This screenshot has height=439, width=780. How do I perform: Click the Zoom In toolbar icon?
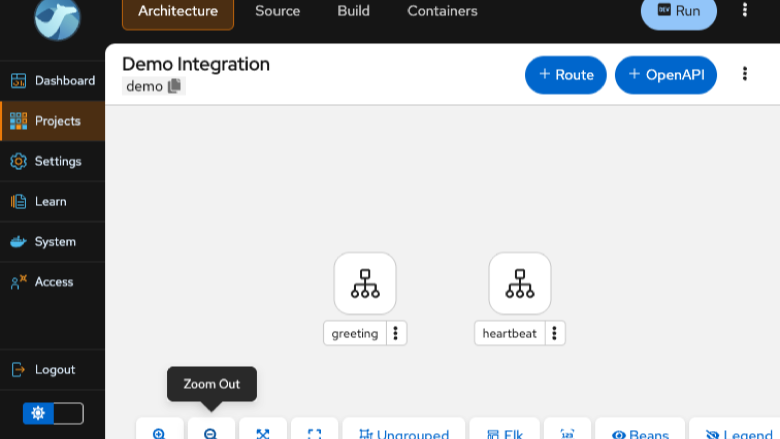[159, 433]
